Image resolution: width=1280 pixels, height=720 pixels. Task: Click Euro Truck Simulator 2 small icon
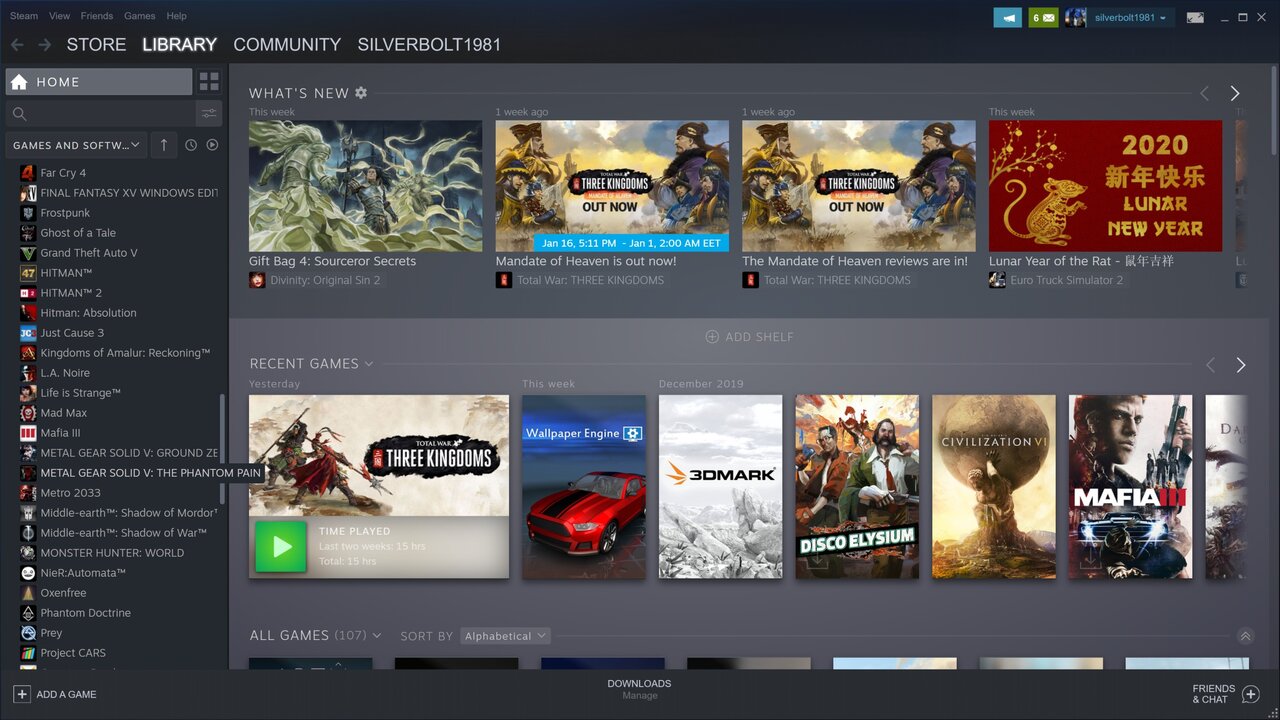pyautogui.click(x=997, y=280)
